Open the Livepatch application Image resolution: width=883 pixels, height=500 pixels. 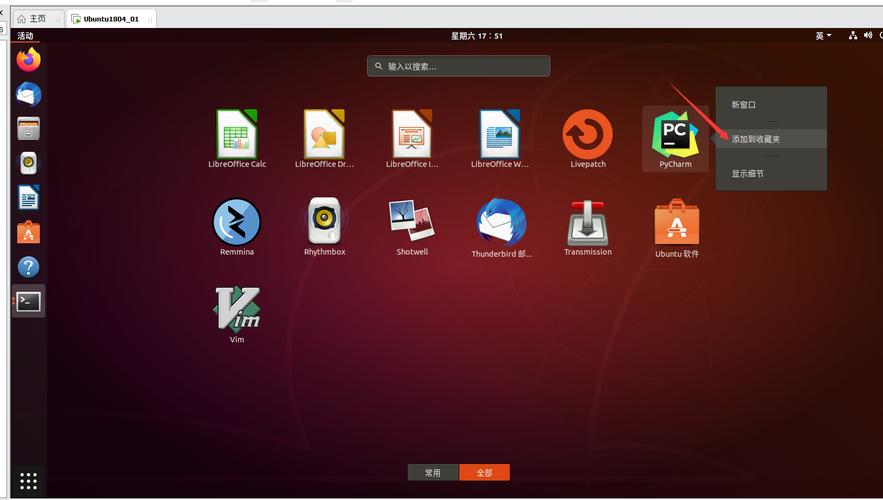pyautogui.click(x=588, y=135)
